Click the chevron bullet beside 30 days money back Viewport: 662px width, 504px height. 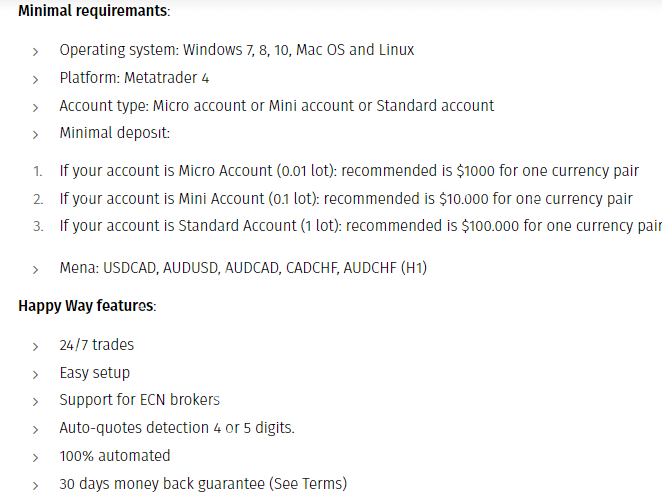[x=36, y=485]
